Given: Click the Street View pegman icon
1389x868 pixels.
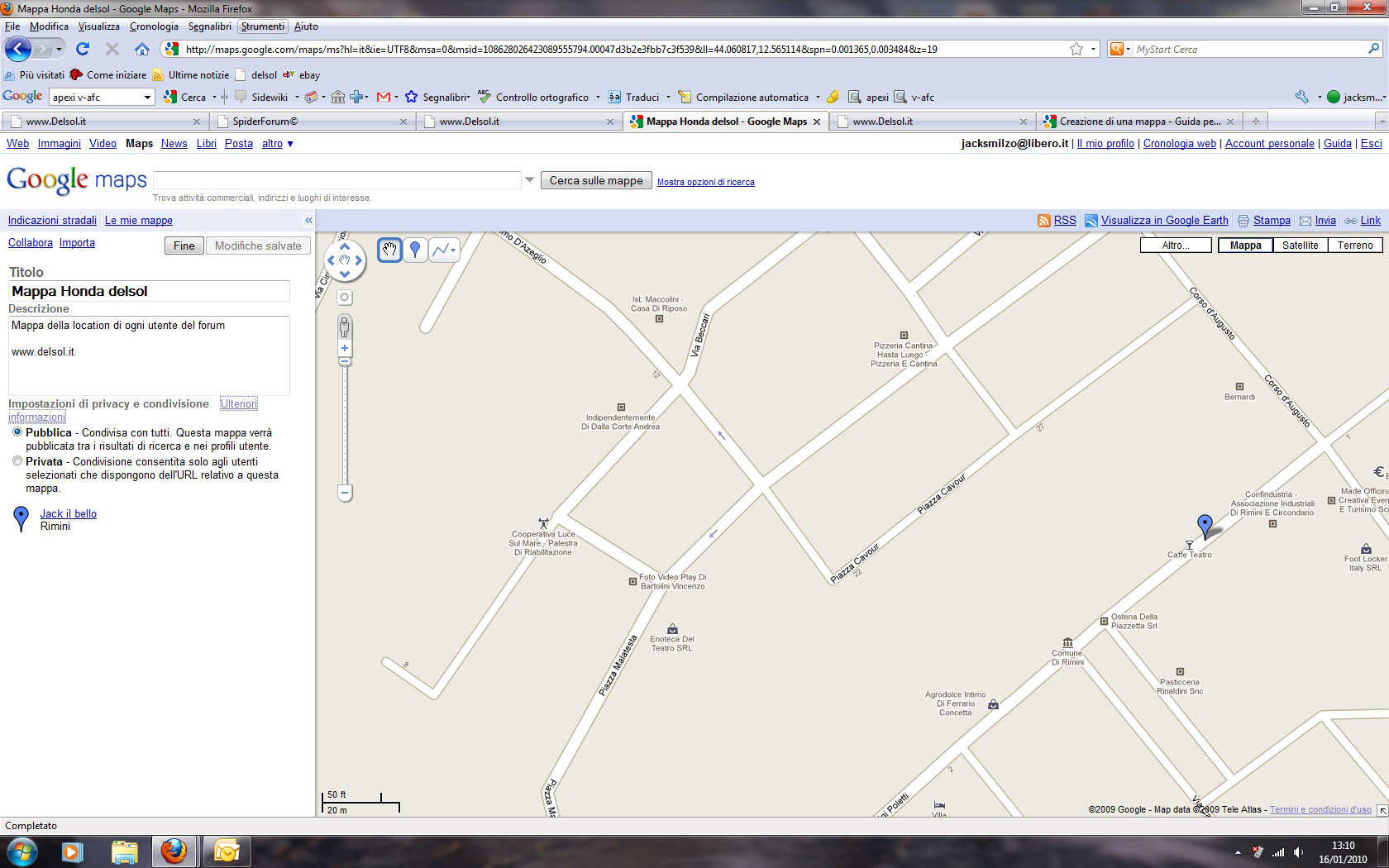Looking at the screenshot, I should coord(345,327).
